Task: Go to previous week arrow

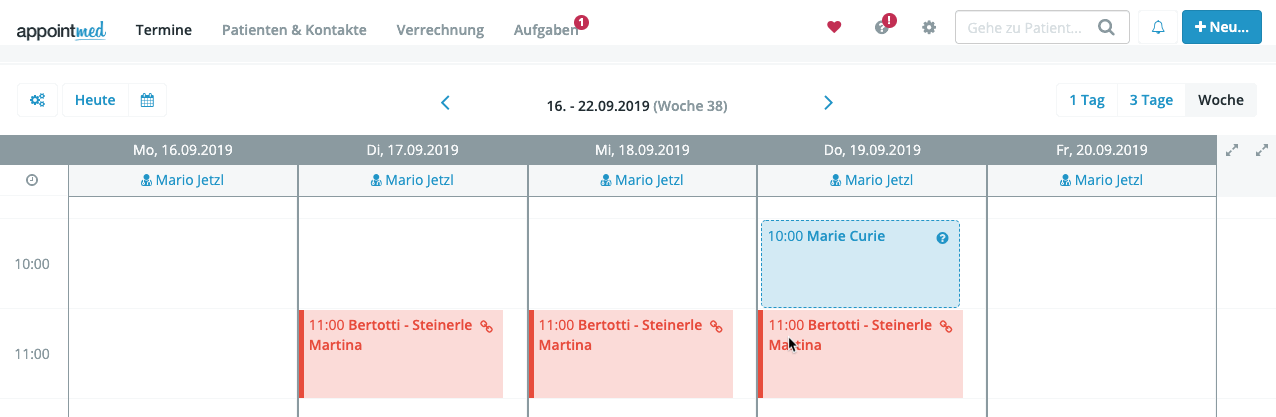Action: click(x=446, y=103)
